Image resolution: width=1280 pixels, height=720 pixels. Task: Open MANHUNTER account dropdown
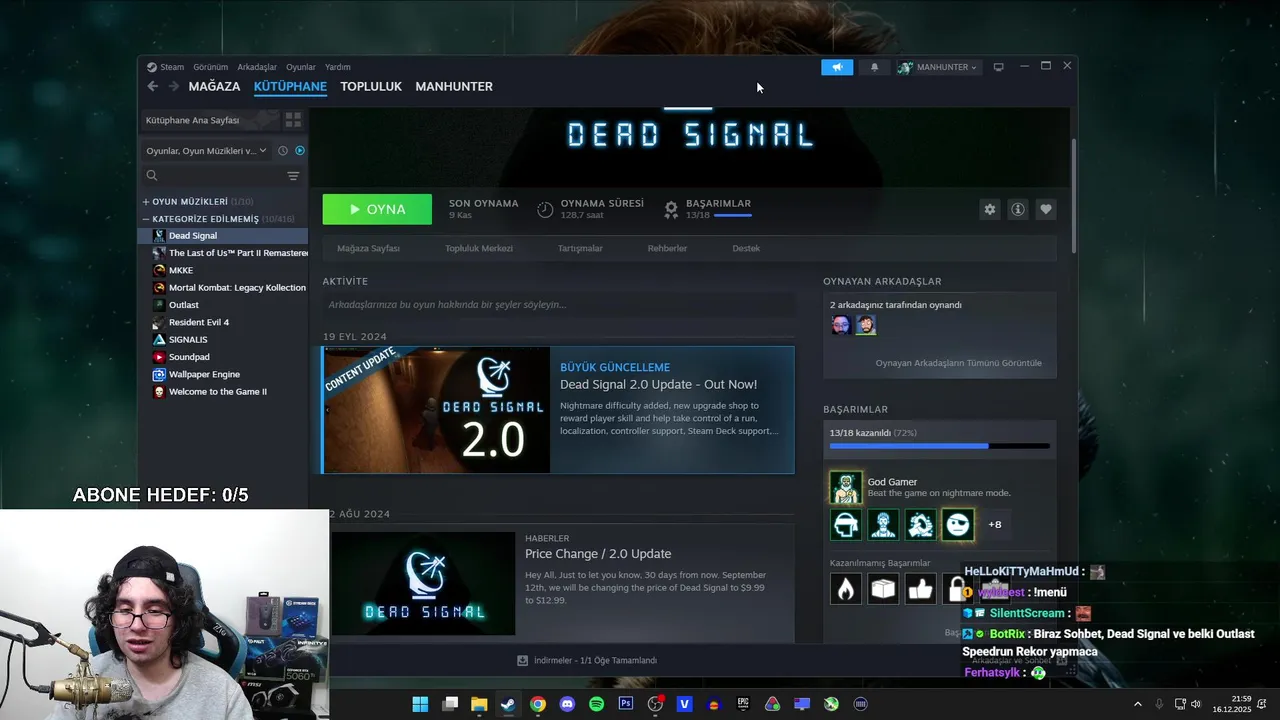tap(938, 67)
